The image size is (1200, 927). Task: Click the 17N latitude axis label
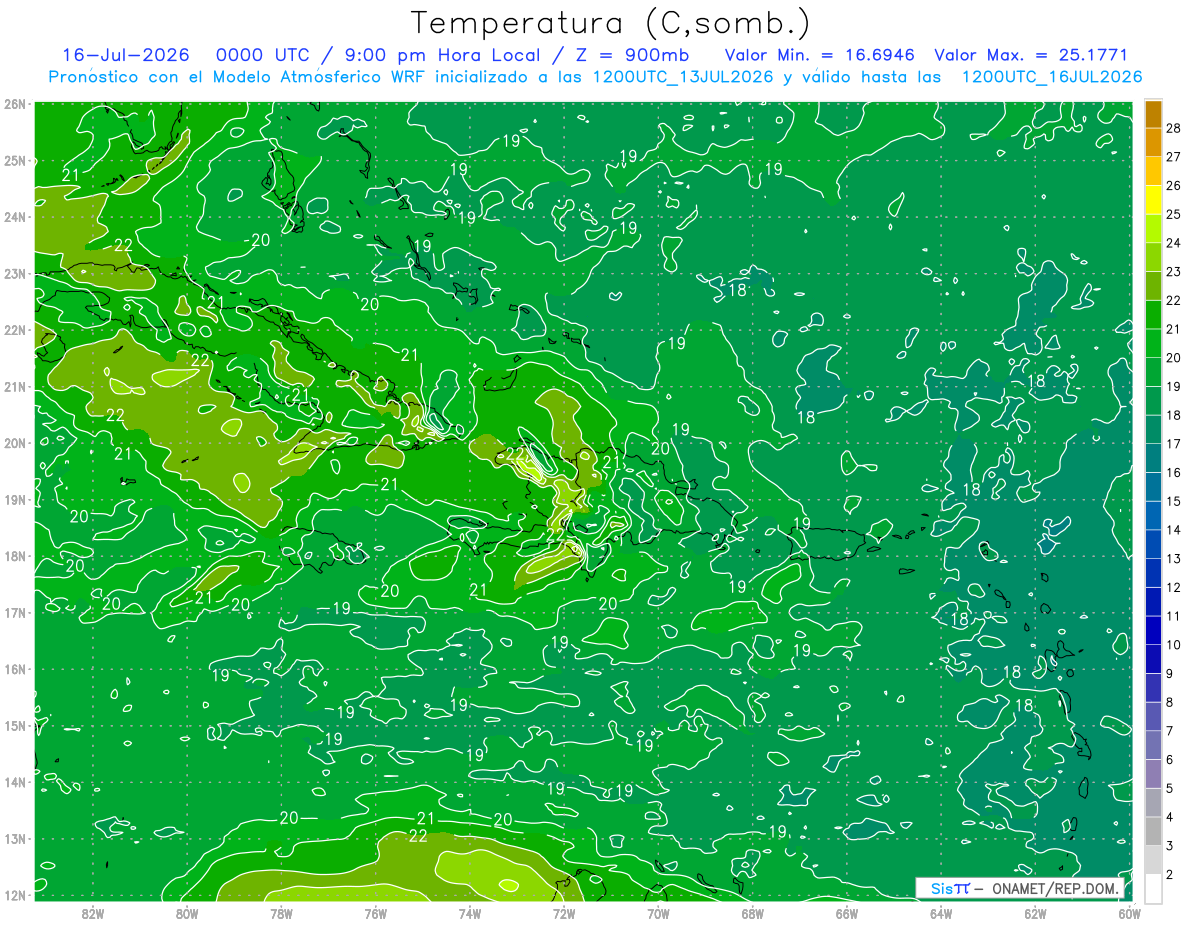[15, 612]
